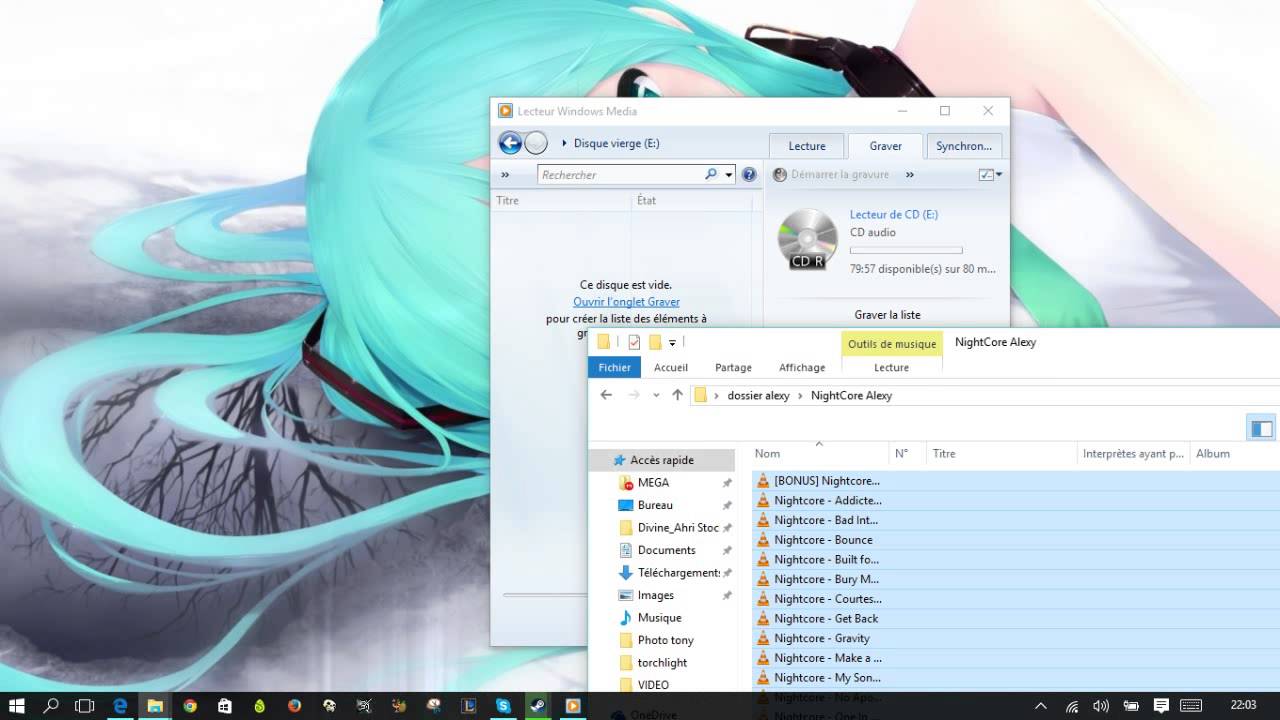Open Google Chrome from the taskbar
Image resolution: width=1280 pixels, height=720 pixels.
[190, 705]
